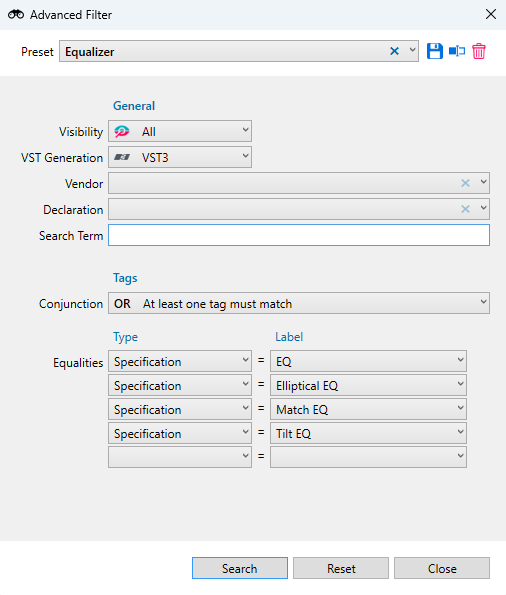Click the Search button
This screenshot has width=506, height=595.
pos(240,568)
